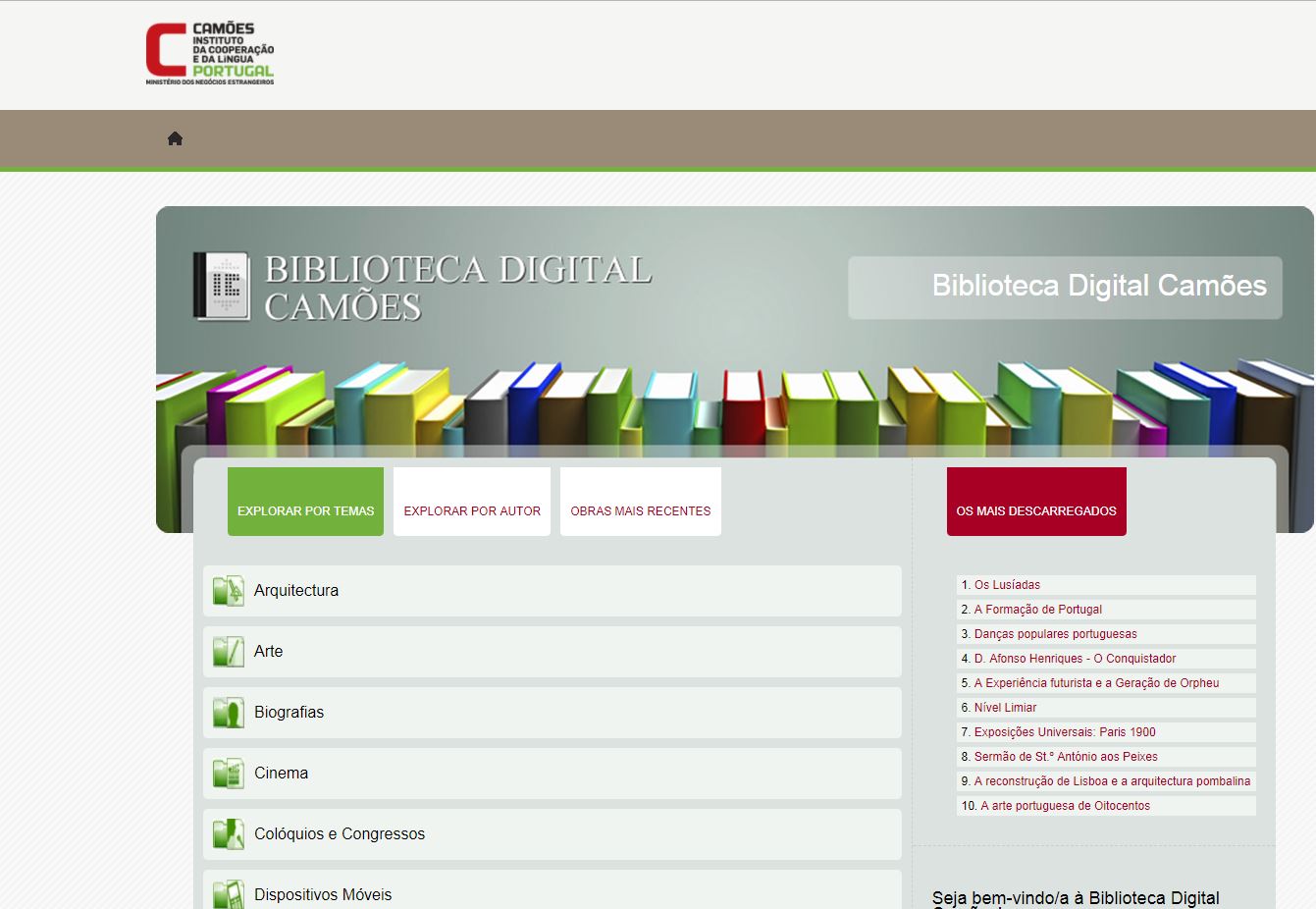Select the Os Mais Descarregados tab
1316x909 pixels.
point(1036,502)
